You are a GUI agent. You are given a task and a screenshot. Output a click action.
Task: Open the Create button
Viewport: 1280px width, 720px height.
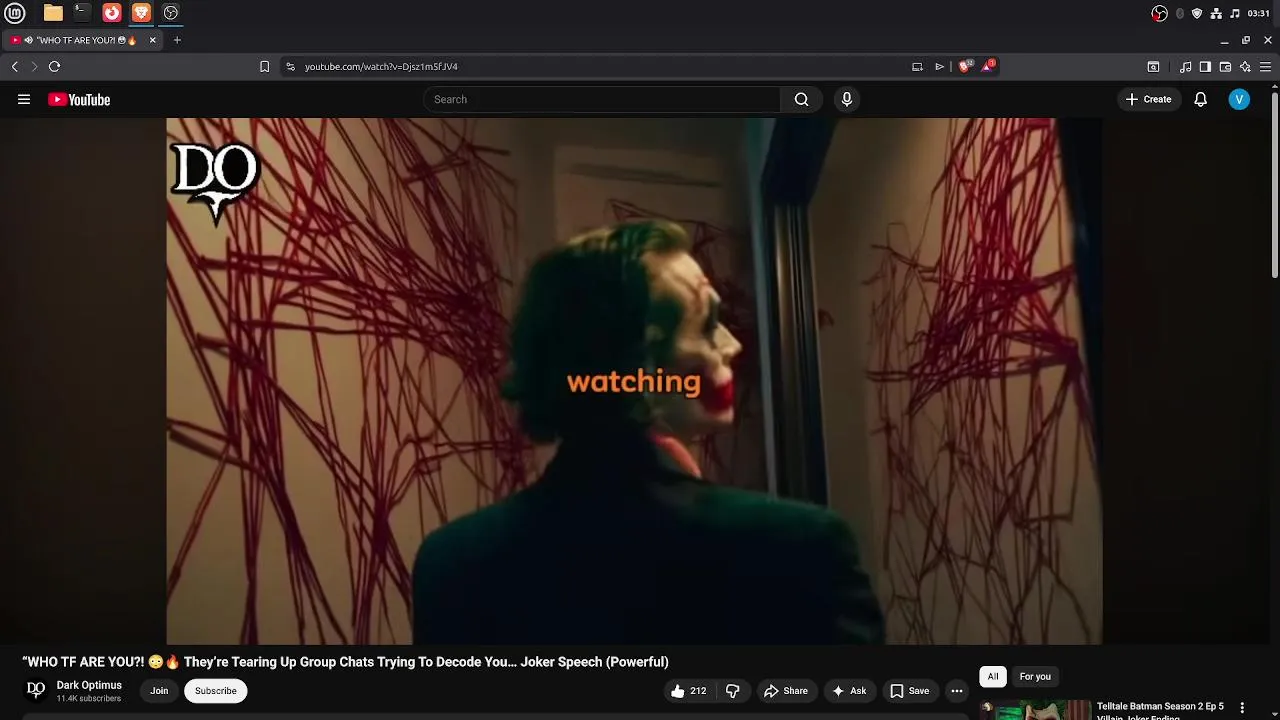coord(1148,99)
